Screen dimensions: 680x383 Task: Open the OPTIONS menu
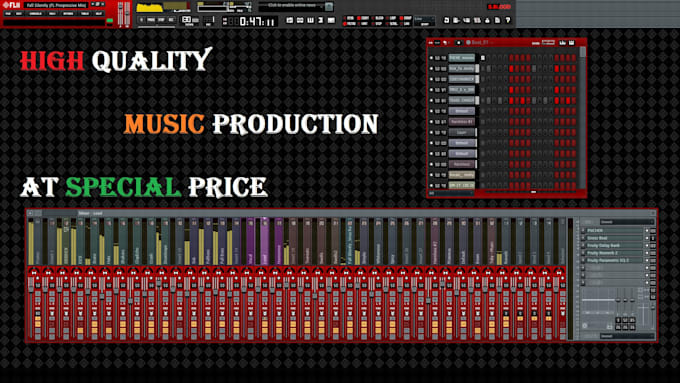69,14
